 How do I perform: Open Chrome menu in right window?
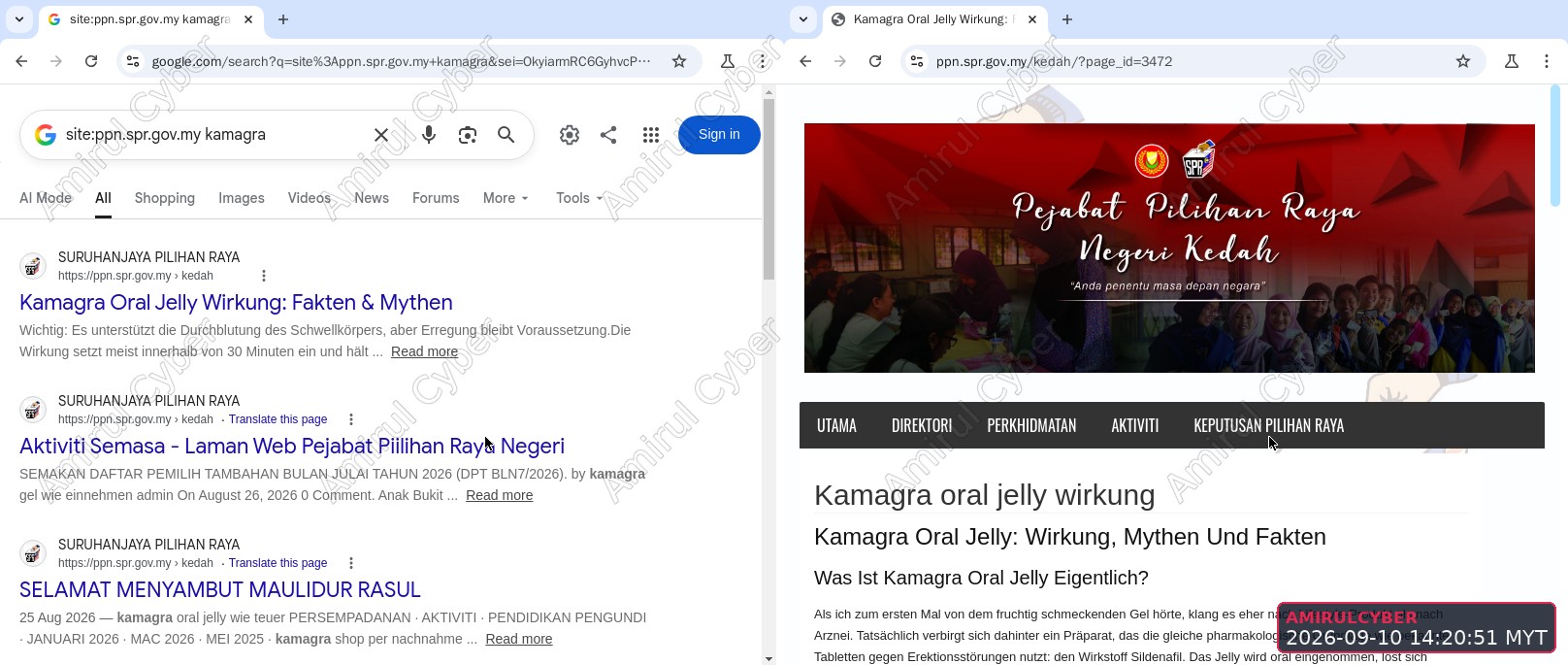pyautogui.click(x=1547, y=61)
